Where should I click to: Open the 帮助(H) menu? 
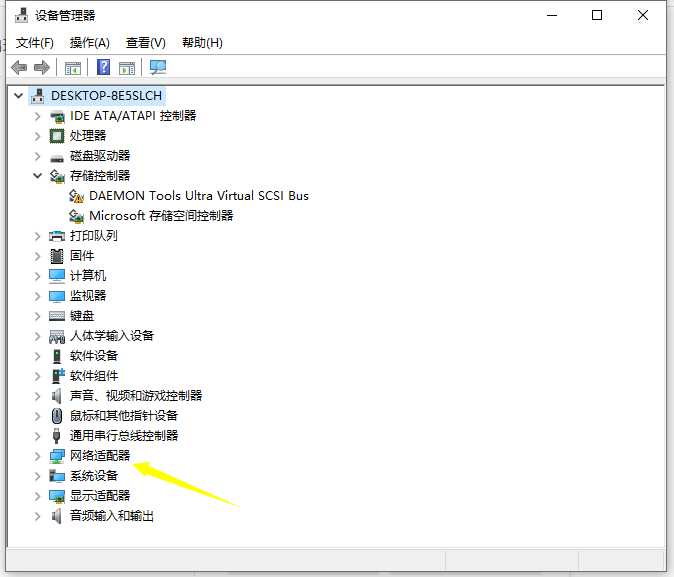[x=202, y=43]
